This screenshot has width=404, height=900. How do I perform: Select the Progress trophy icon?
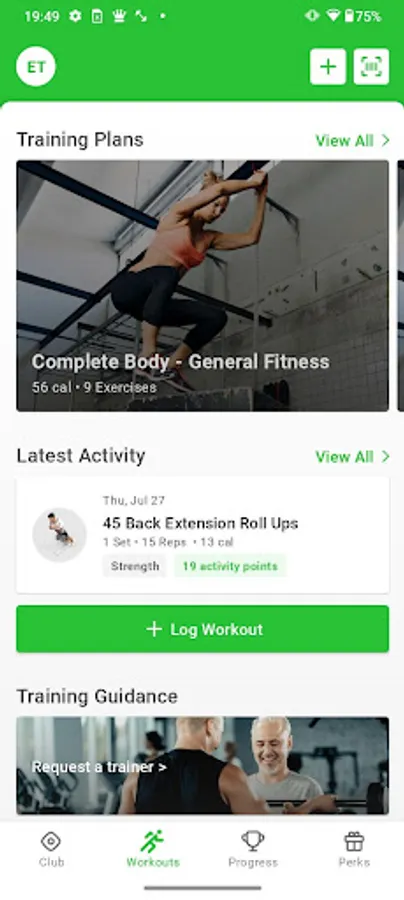pos(252,841)
